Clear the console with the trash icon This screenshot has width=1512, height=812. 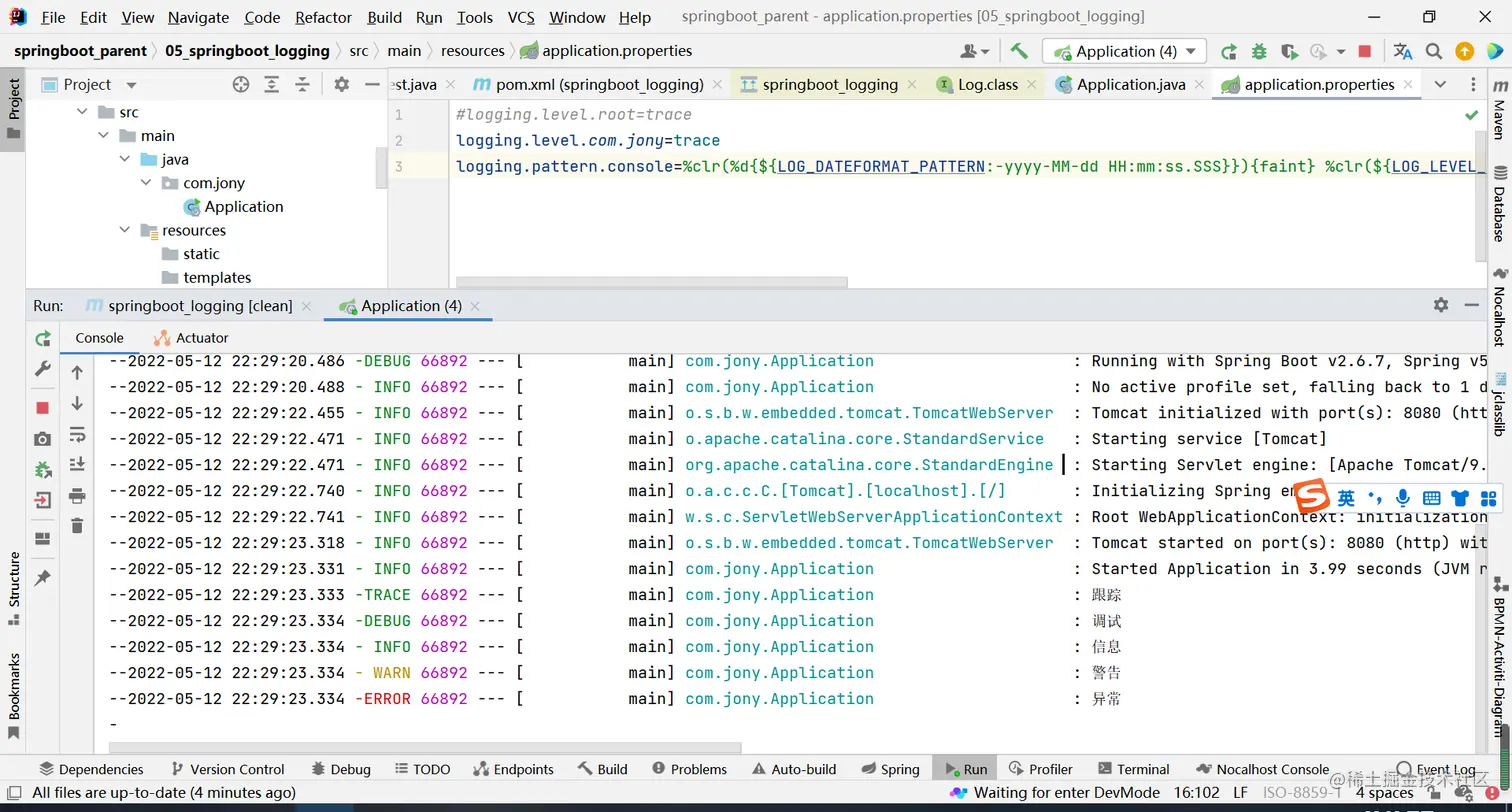click(77, 525)
